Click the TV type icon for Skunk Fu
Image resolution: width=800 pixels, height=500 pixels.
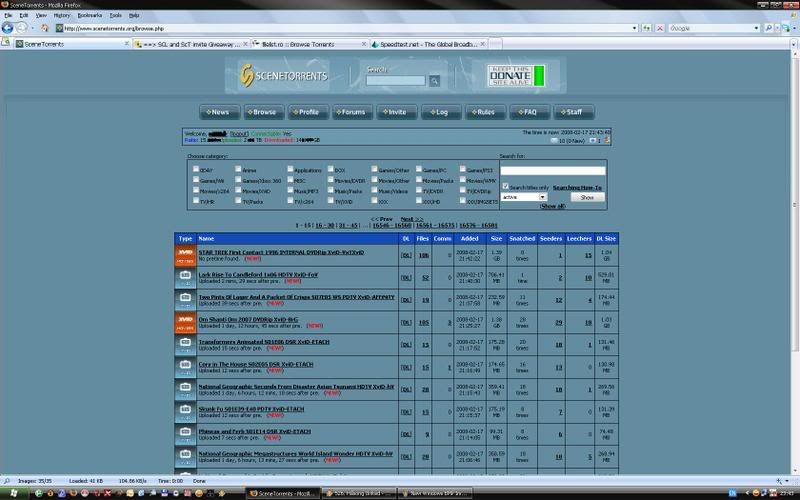185,412
